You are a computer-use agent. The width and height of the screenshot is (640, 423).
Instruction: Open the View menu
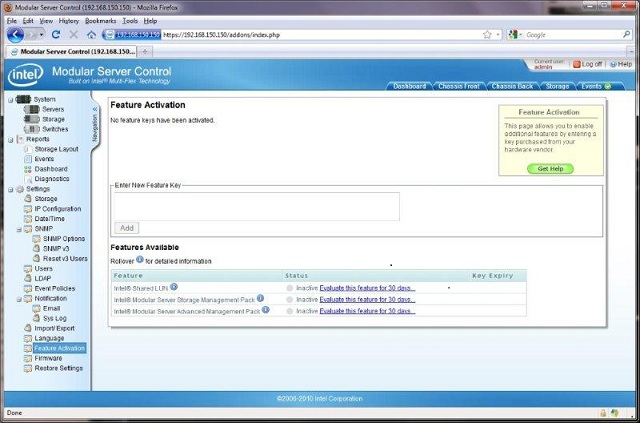[x=46, y=21]
